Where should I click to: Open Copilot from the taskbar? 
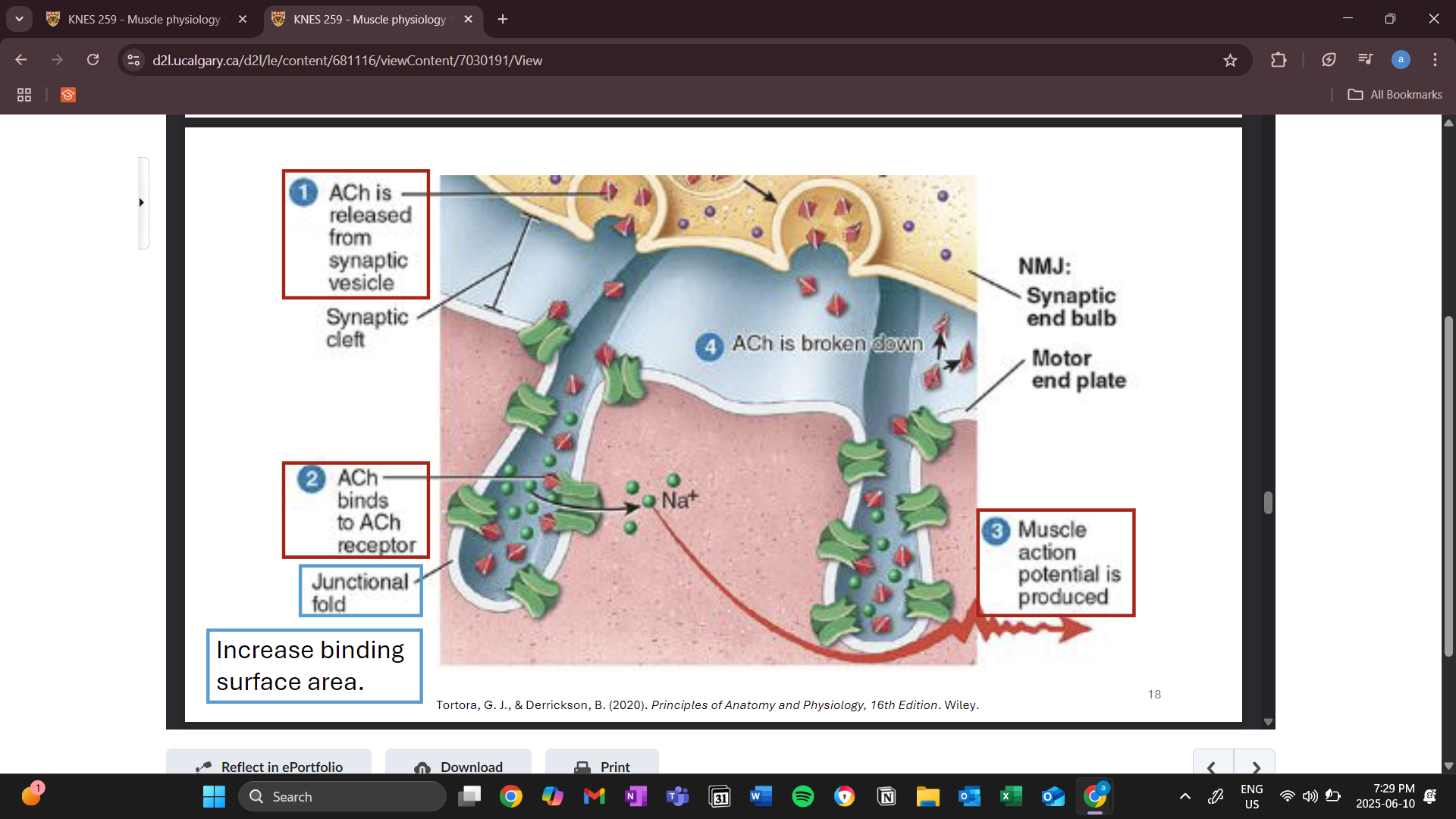coord(553,796)
